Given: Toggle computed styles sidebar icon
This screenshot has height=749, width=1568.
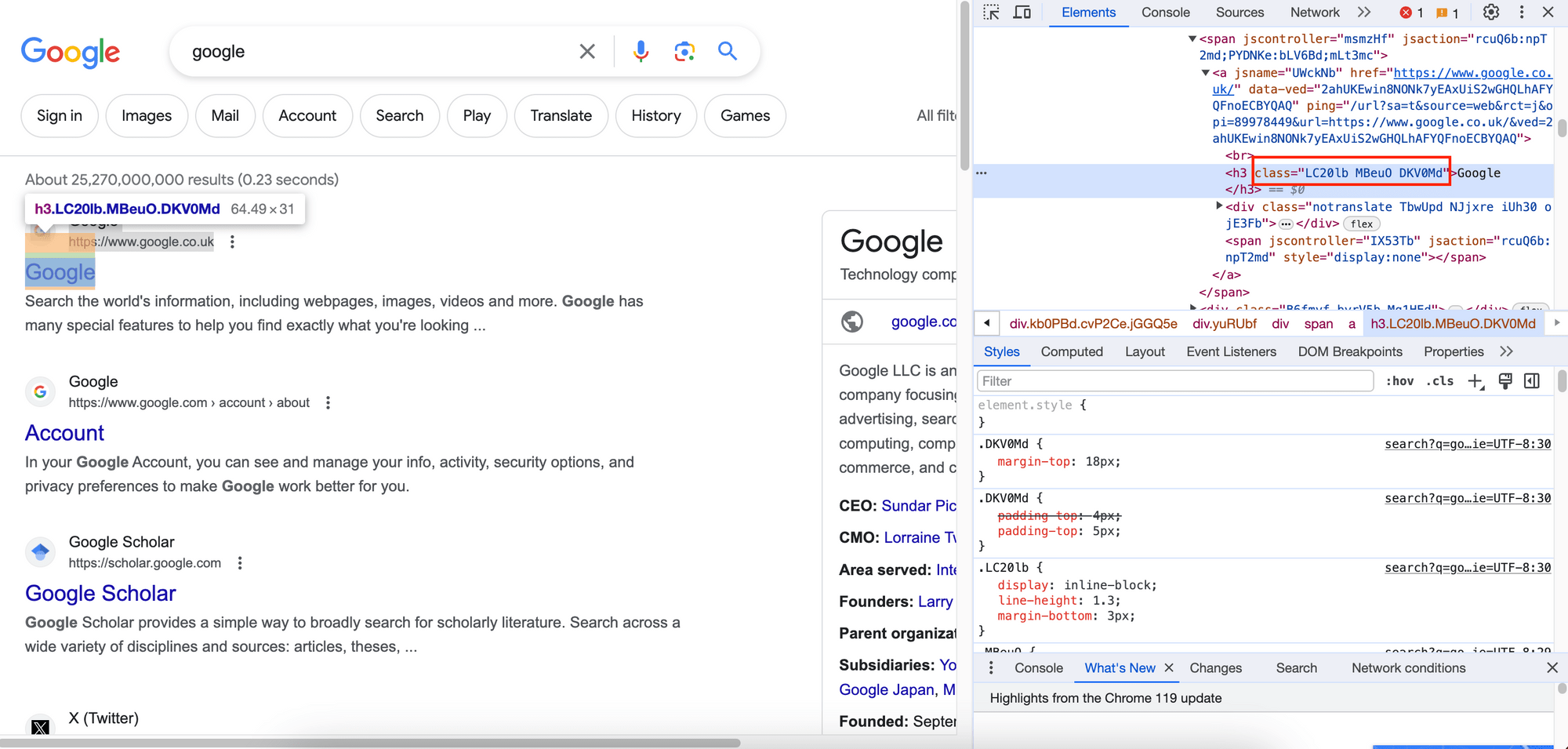Looking at the screenshot, I should tap(1532, 381).
